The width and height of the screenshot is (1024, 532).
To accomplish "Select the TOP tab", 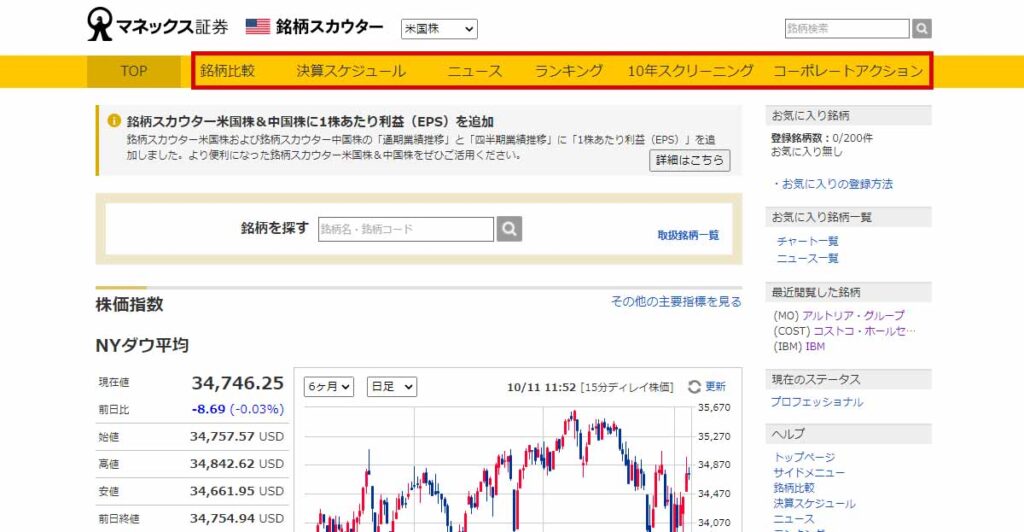I will (134, 71).
